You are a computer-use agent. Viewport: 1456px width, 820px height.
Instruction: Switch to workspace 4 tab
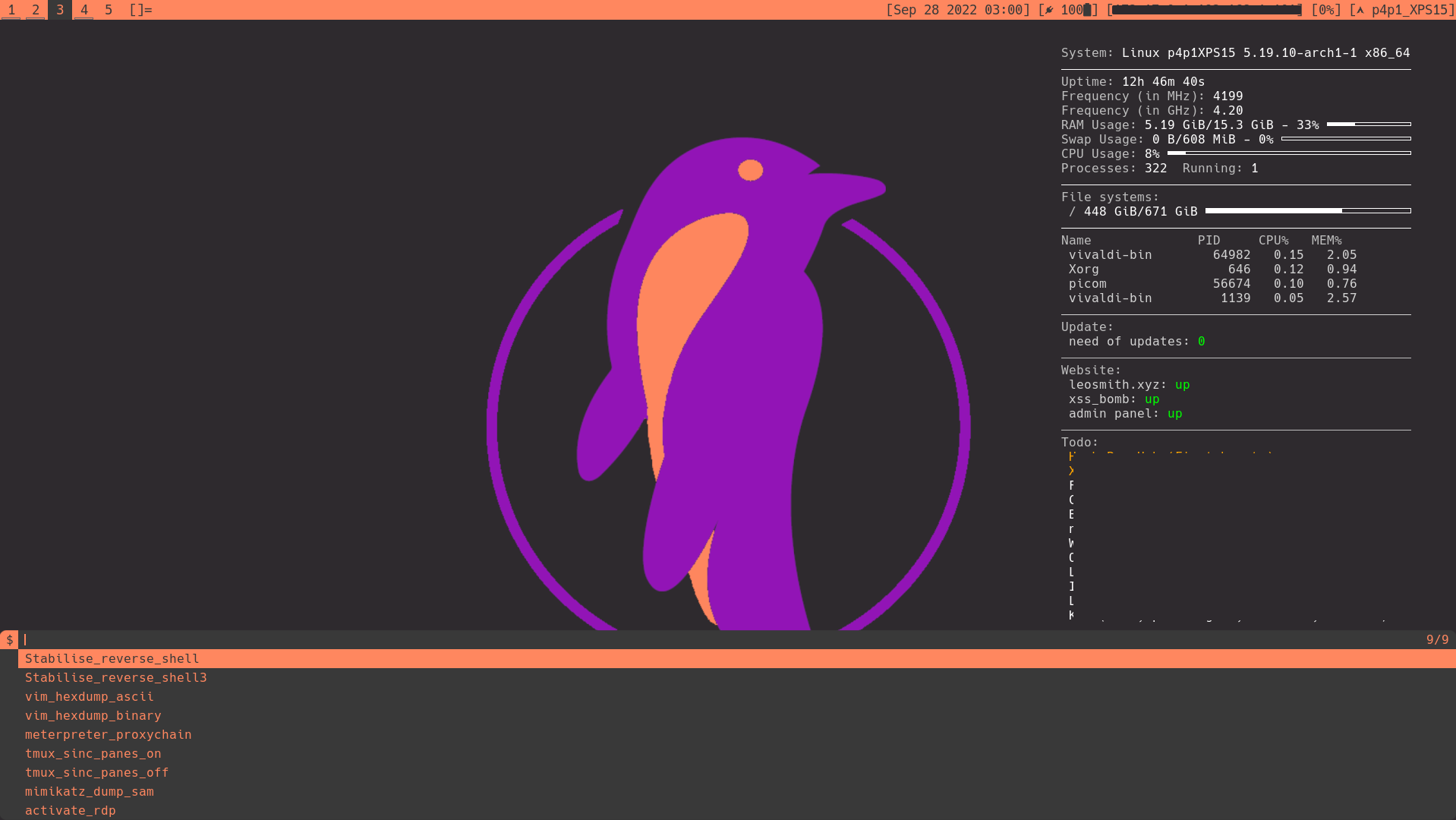tap(84, 10)
